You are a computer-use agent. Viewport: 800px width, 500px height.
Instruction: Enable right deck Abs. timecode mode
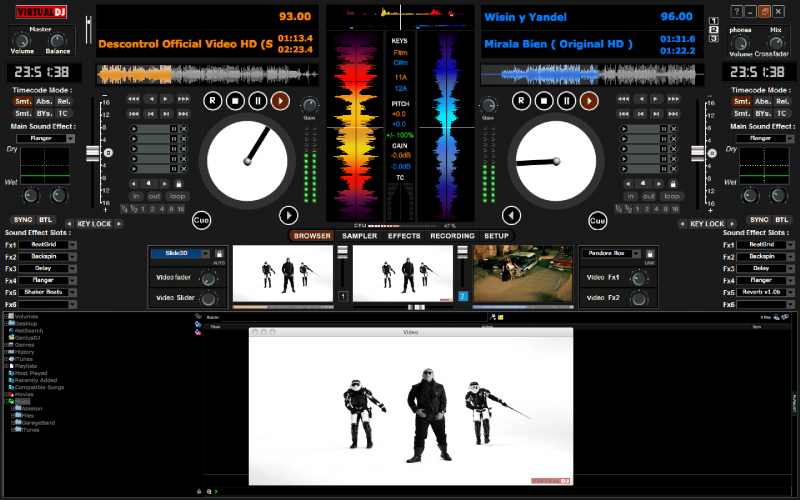[x=763, y=102]
